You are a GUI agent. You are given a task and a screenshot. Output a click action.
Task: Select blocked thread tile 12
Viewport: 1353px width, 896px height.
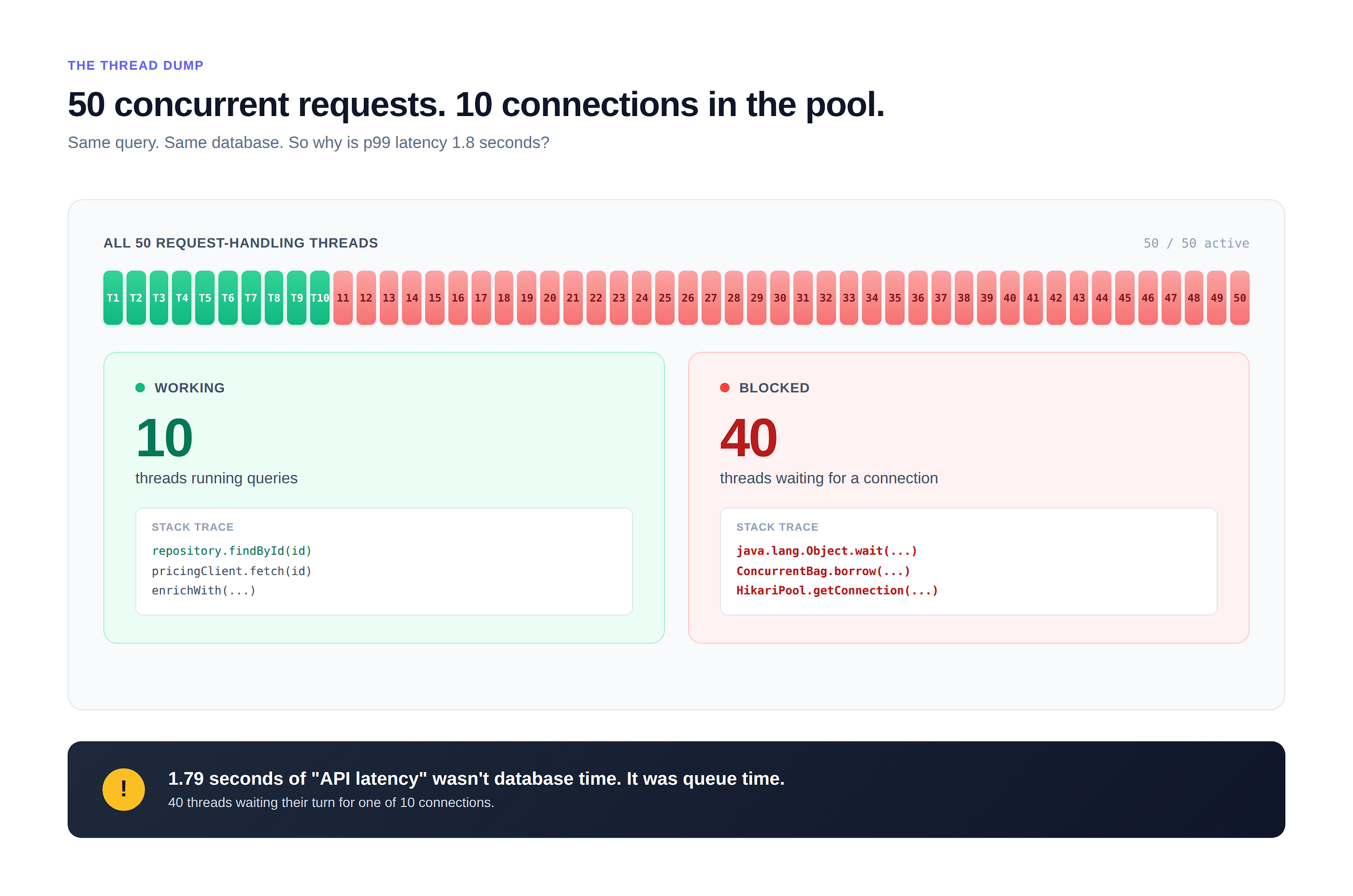pyautogui.click(x=366, y=298)
